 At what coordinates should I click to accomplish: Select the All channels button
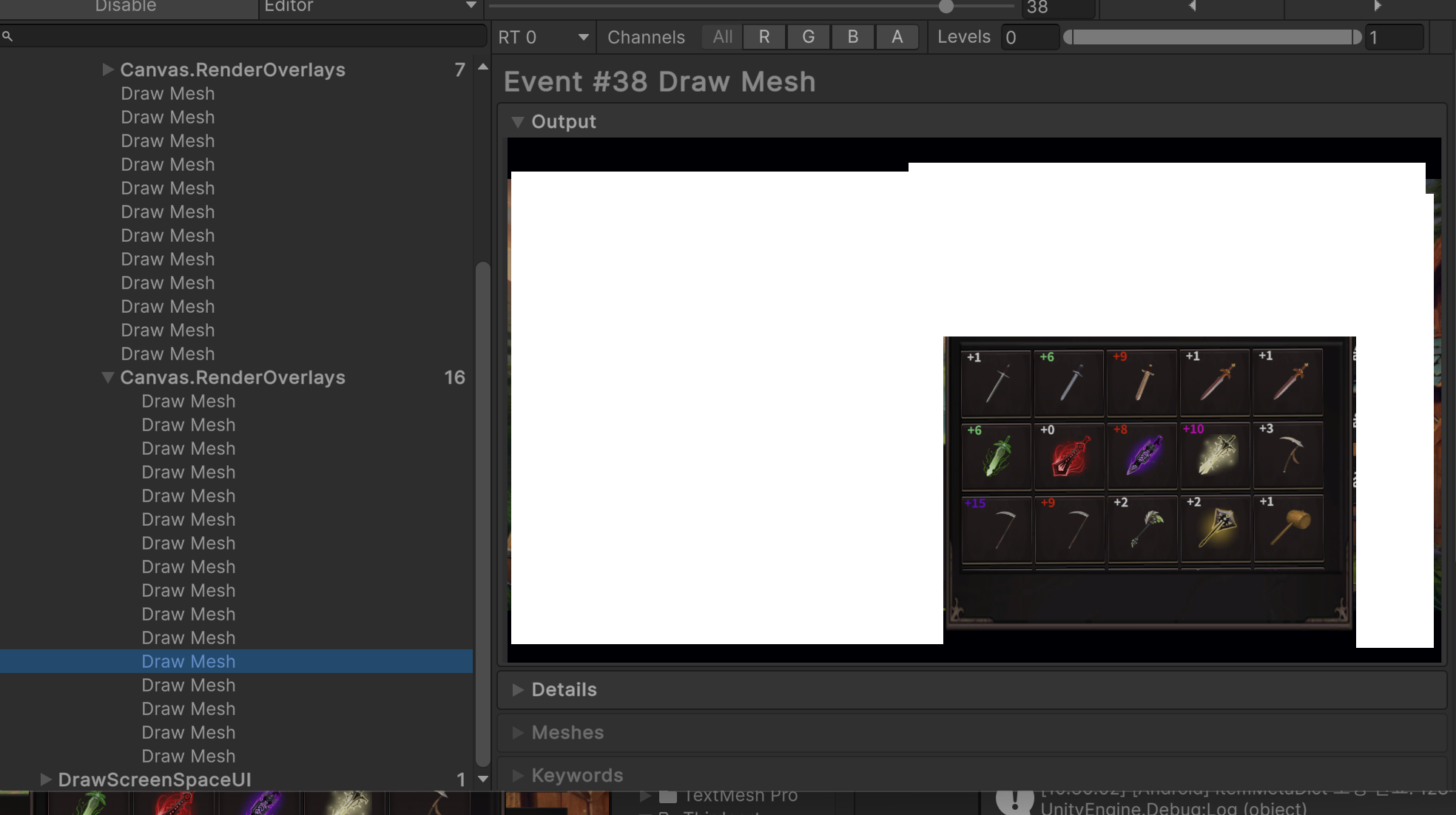click(722, 37)
